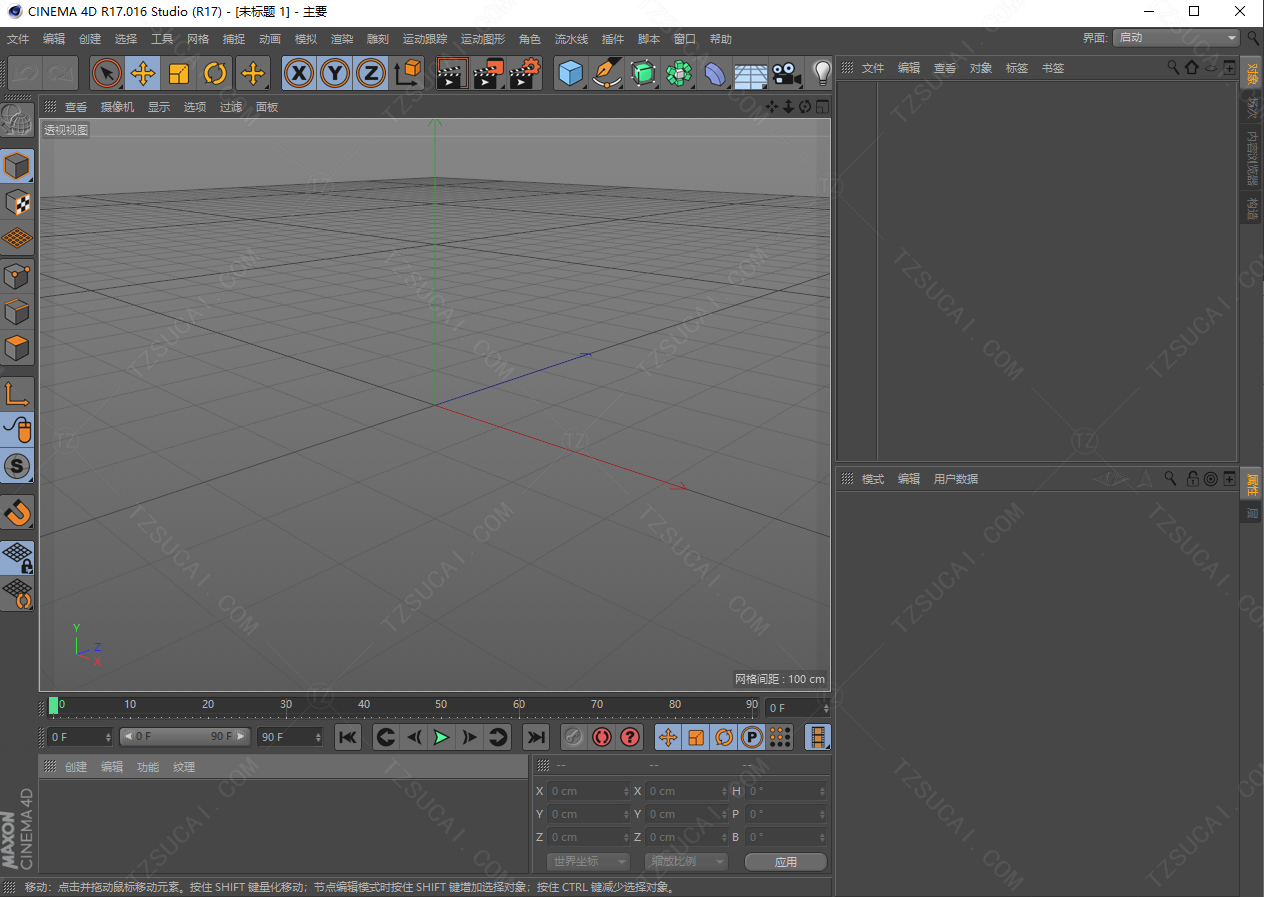Add a Camera object
Image resolution: width=1264 pixels, height=897 pixels.
pos(786,73)
